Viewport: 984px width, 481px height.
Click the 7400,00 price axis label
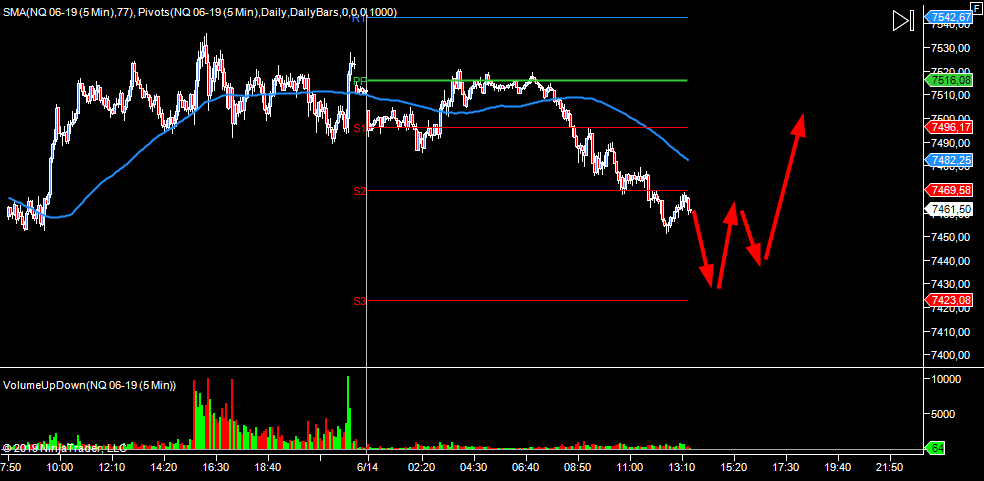point(953,355)
